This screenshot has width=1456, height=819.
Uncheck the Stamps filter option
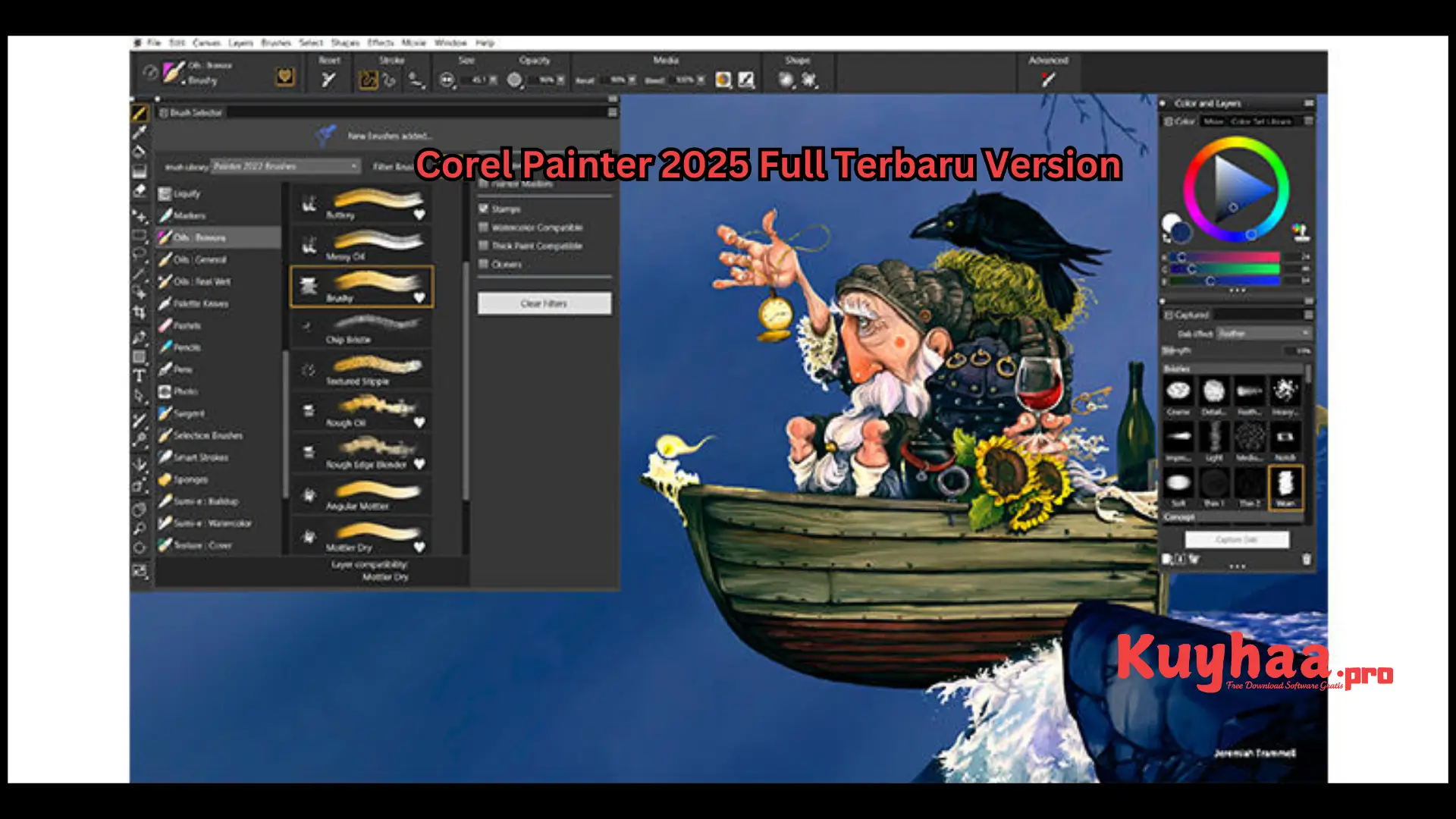(485, 209)
